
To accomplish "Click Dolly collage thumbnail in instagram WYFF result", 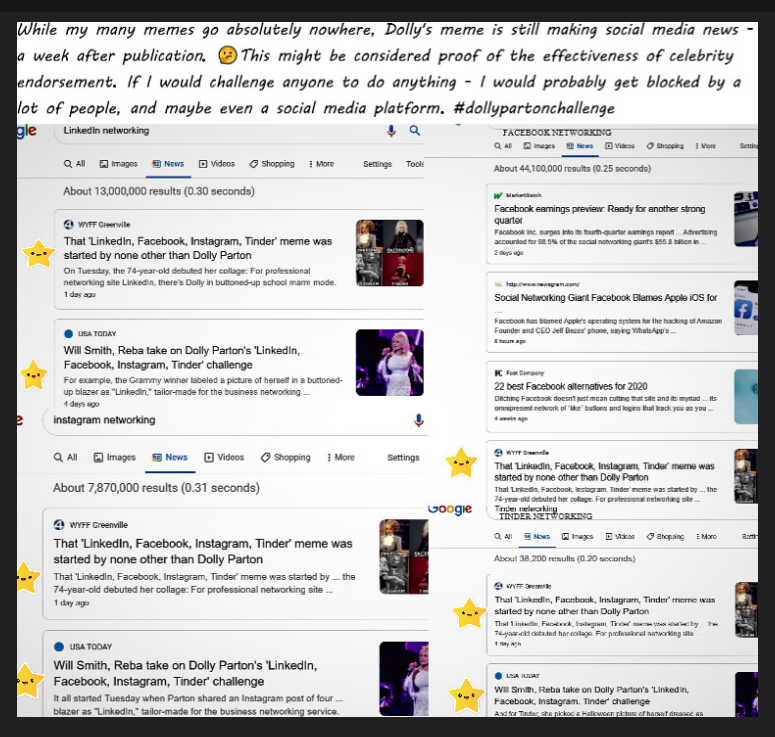I will [x=404, y=557].
